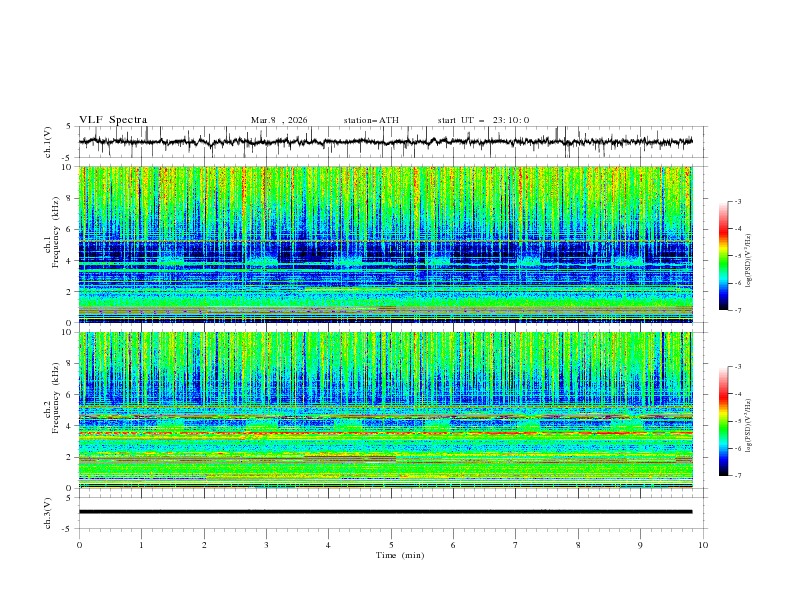The image size is (792, 612).
Task: Click the "-7" label on ch.2 colorbar
Action: pos(738,475)
